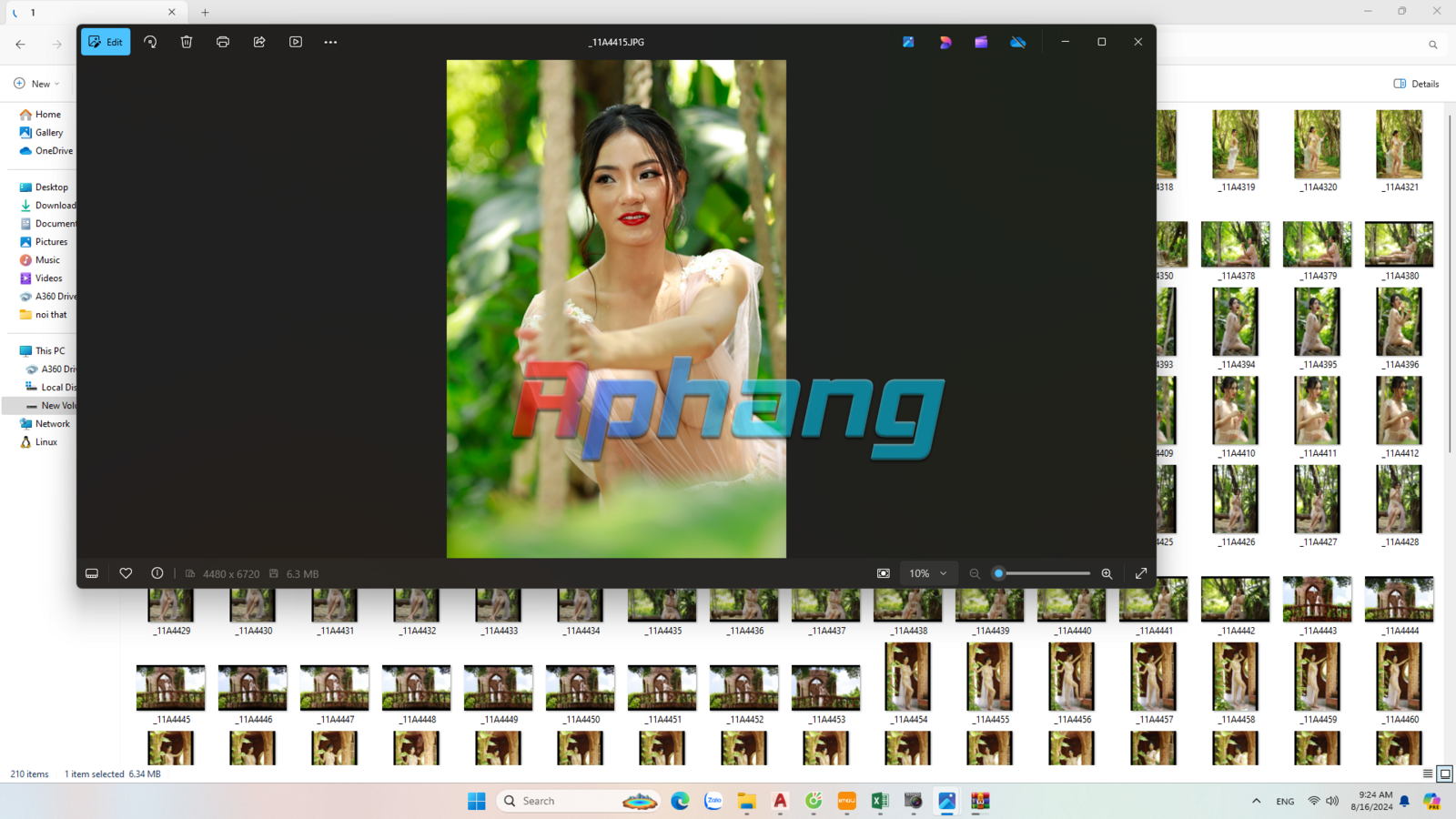Switch Explorer to large thumbnails view
1456x819 pixels.
[x=1445, y=774]
